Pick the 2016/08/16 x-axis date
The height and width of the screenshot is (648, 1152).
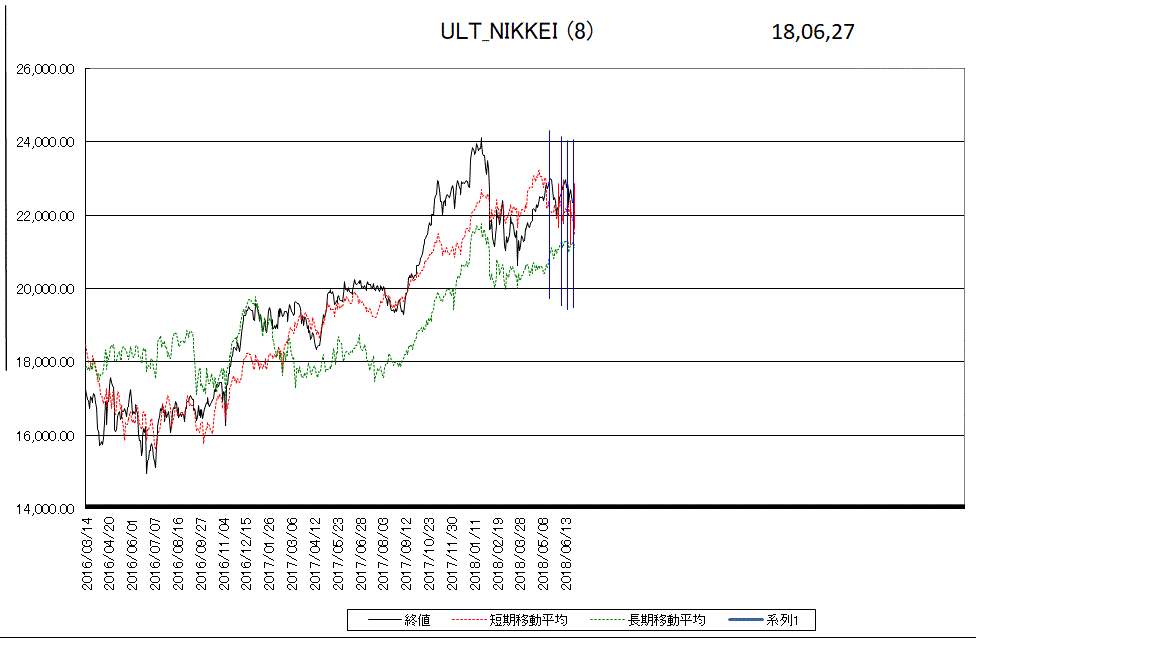point(178,553)
